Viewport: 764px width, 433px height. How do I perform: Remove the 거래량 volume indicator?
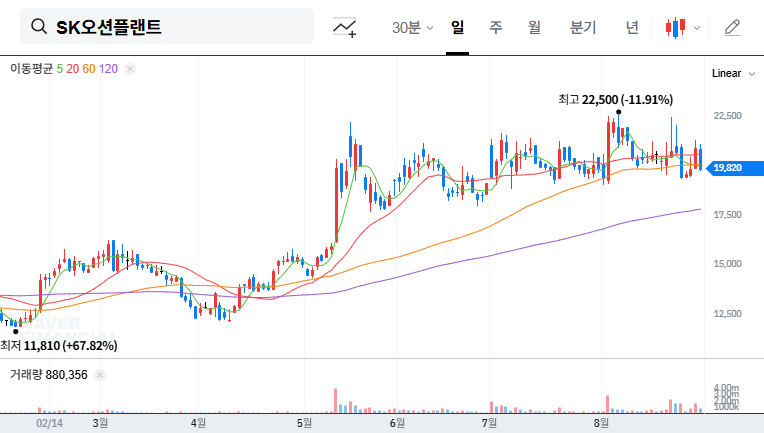pyautogui.click(x=100, y=375)
